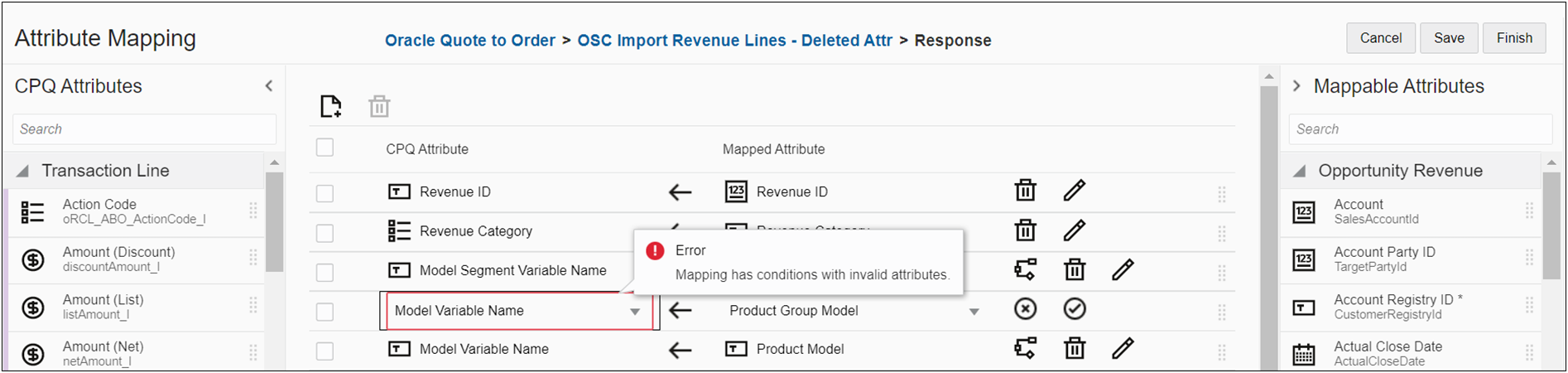Edit the Product Model mapping row
Image resolution: width=1568 pixels, height=373 pixels.
pyautogui.click(x=1123, y=348)
